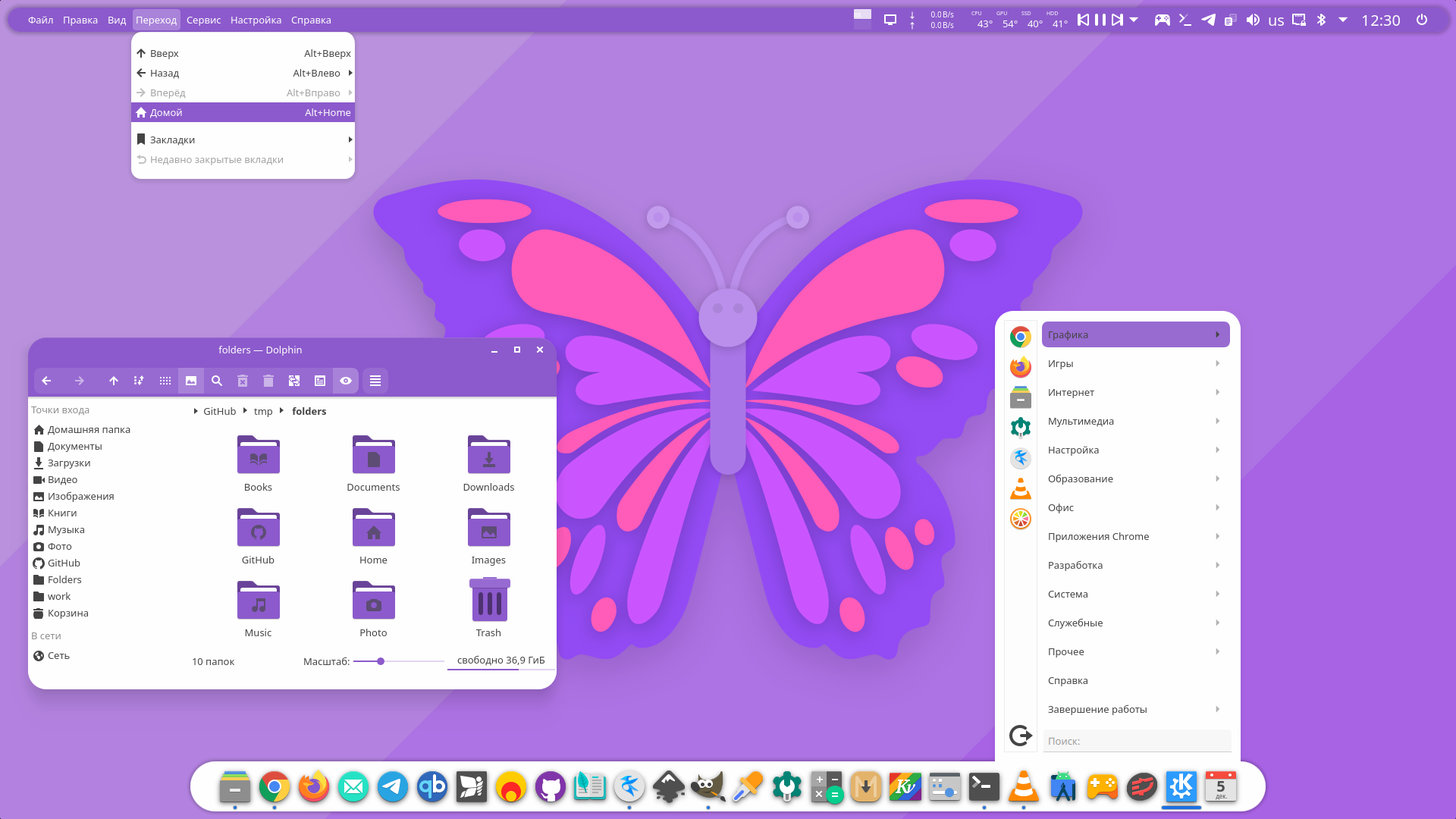Launch VLC from launcher favorites column

click(1021, 488)
